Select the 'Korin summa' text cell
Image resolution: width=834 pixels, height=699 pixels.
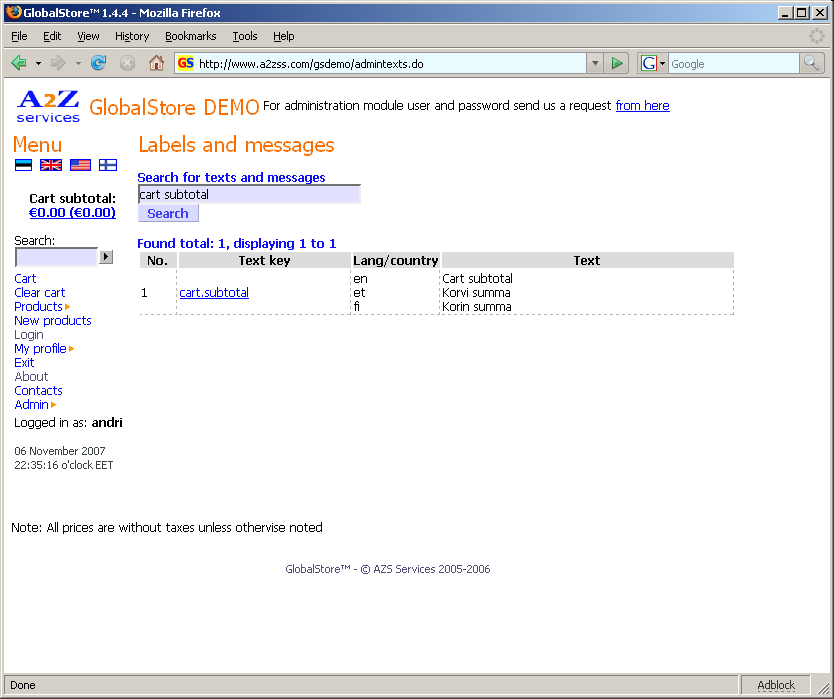click(477, 307)
